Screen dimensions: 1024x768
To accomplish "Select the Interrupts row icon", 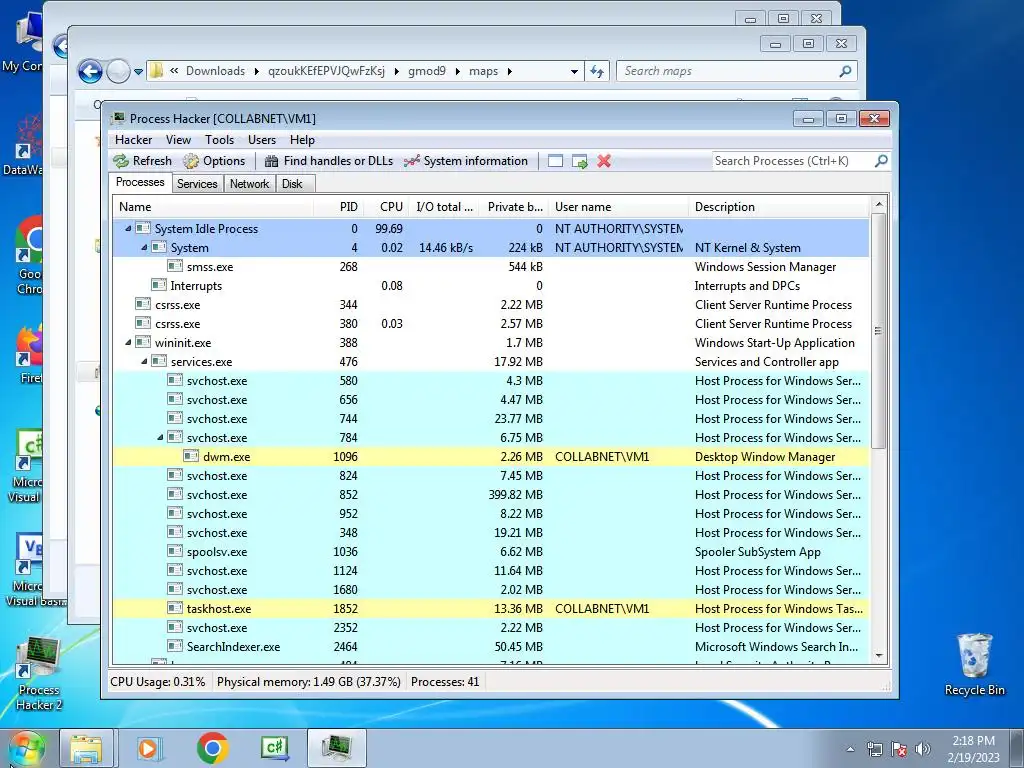I will coord(159,285).
